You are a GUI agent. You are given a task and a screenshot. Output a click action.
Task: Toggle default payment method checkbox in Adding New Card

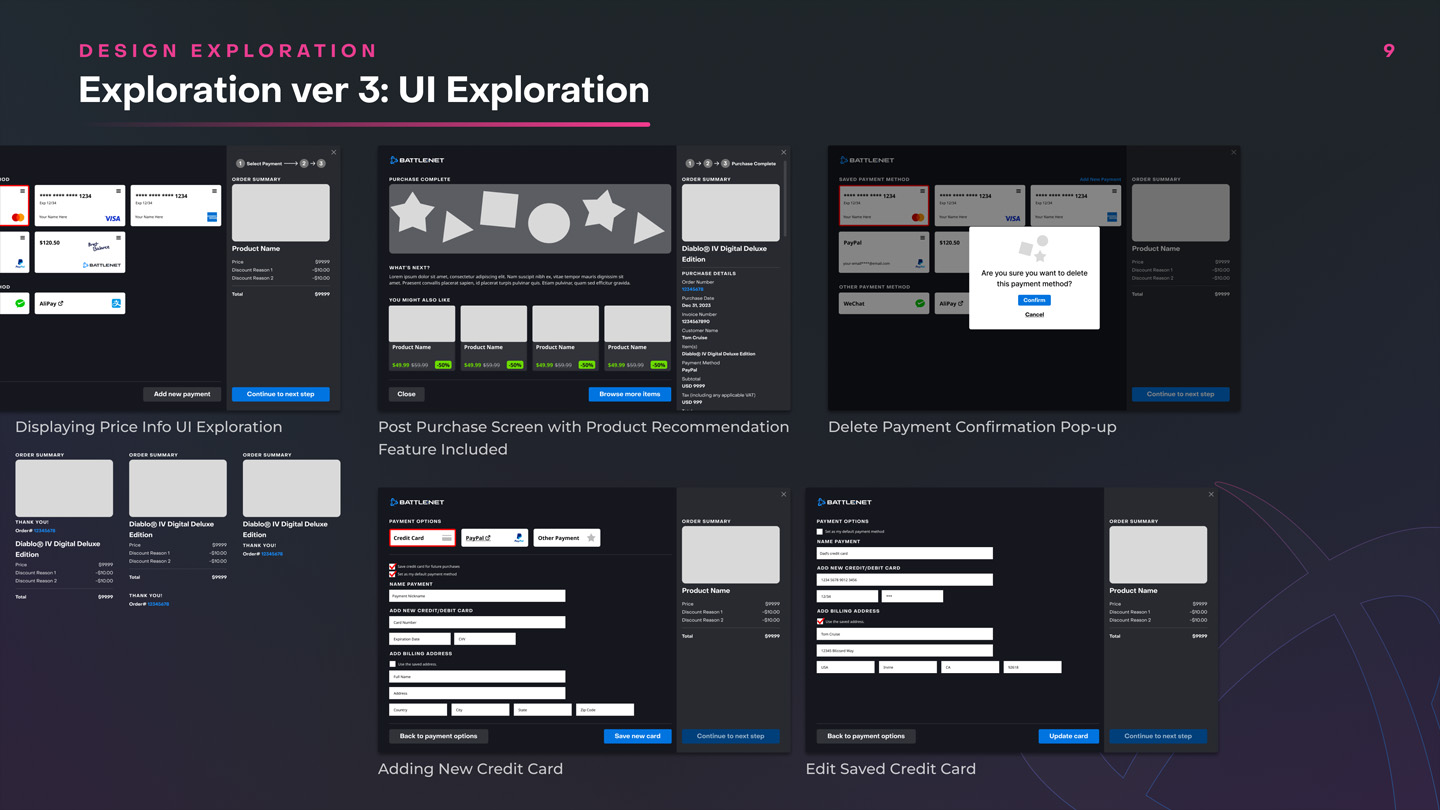click(392, 574)
